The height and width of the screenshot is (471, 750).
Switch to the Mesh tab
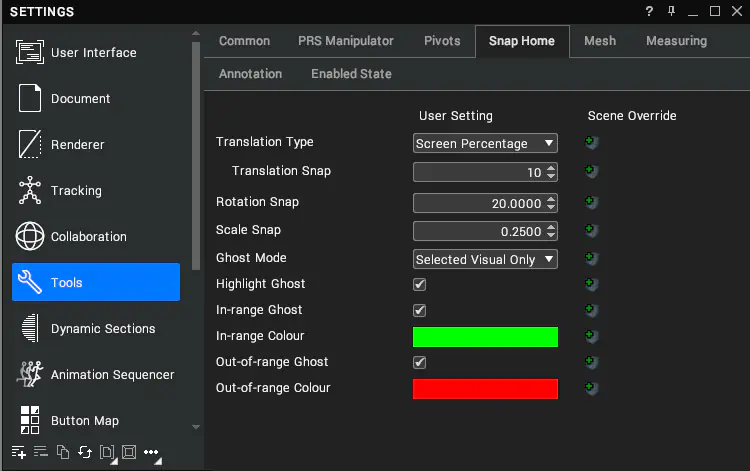[600, 41]
